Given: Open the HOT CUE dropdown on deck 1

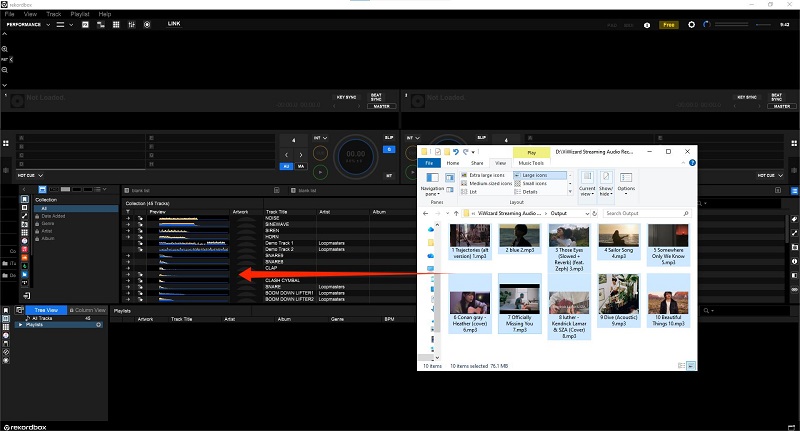Looking at the screenshot, I should point(30,175).
